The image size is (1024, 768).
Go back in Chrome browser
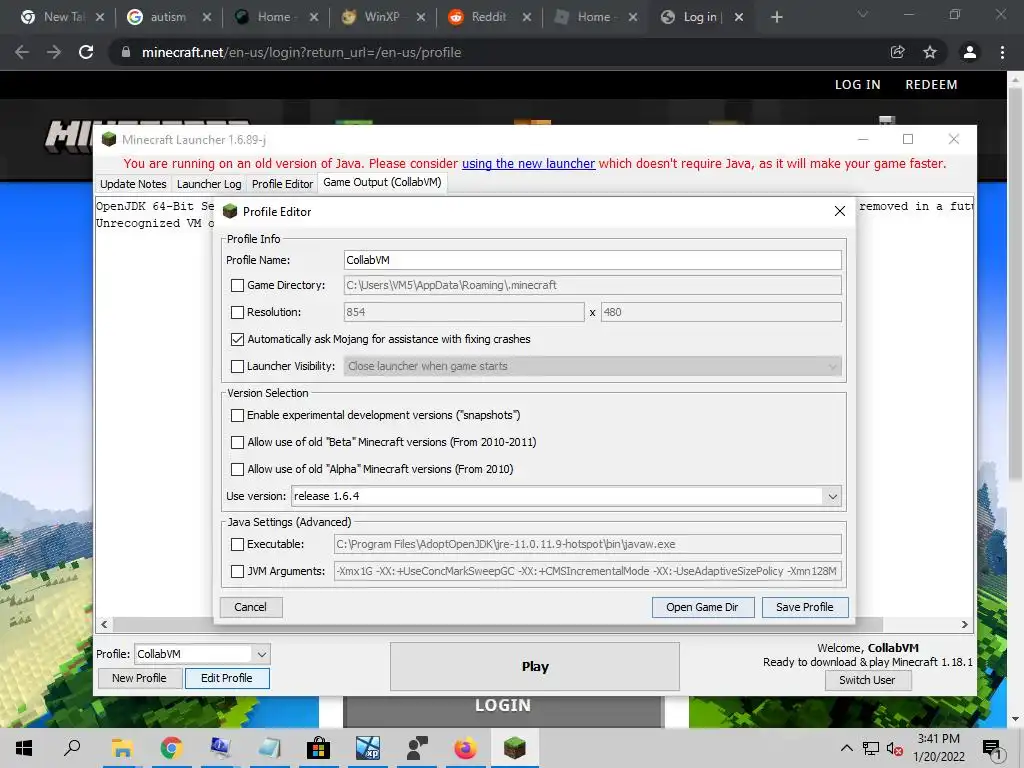(x=22, y=52)
